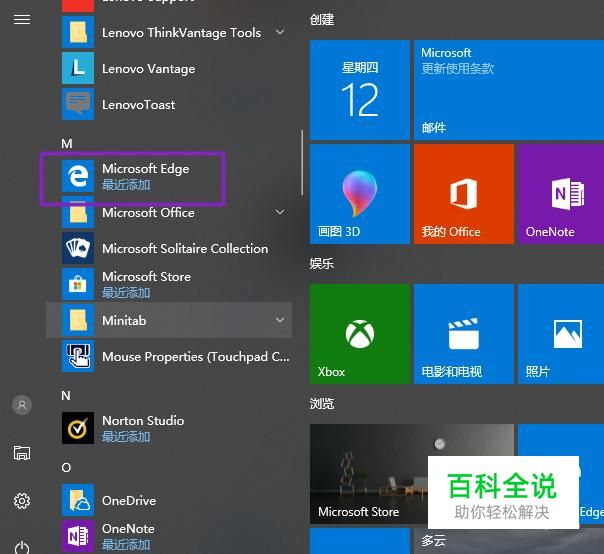
Task: Click the 创建 tile group title
Action: 322,20
